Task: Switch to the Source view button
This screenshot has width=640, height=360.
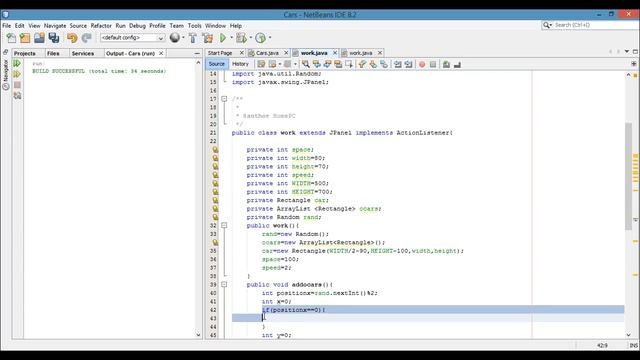Action: point(216,64)
